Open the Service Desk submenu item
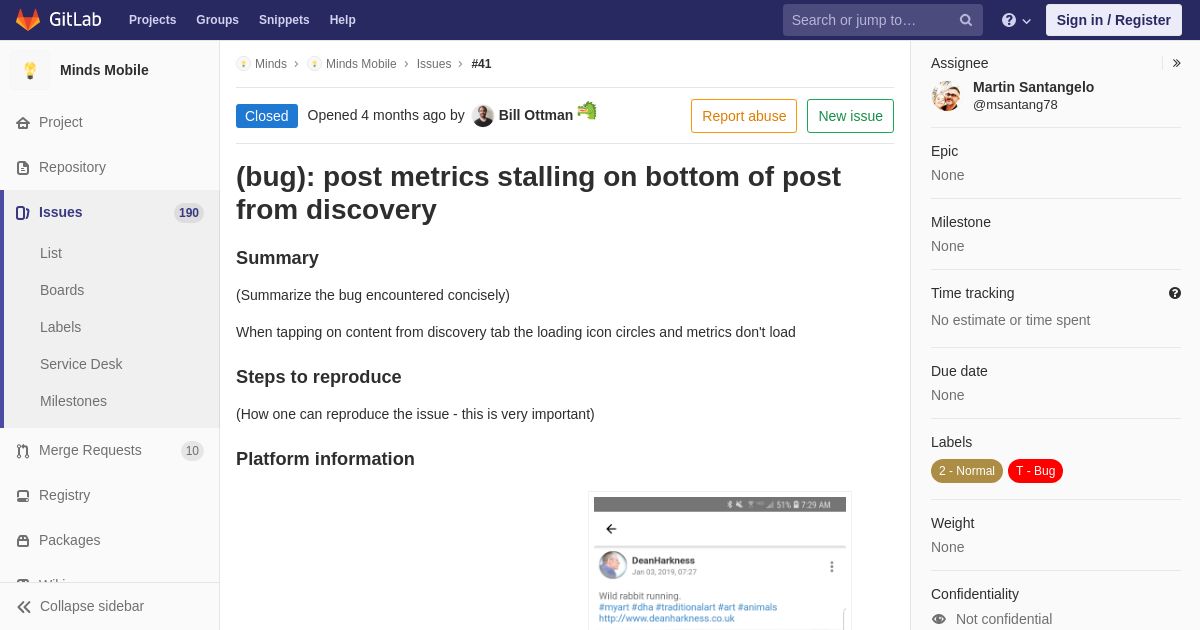 [81, 364]
